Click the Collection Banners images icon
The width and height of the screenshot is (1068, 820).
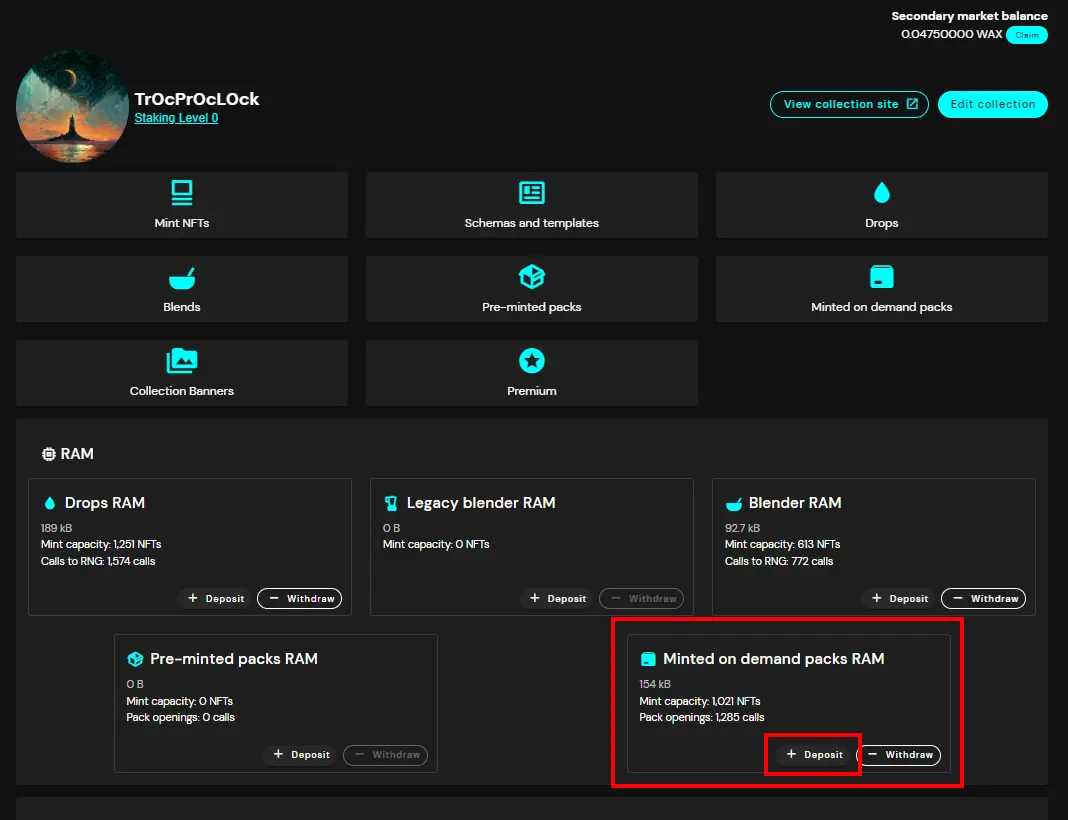click(182, 361)
